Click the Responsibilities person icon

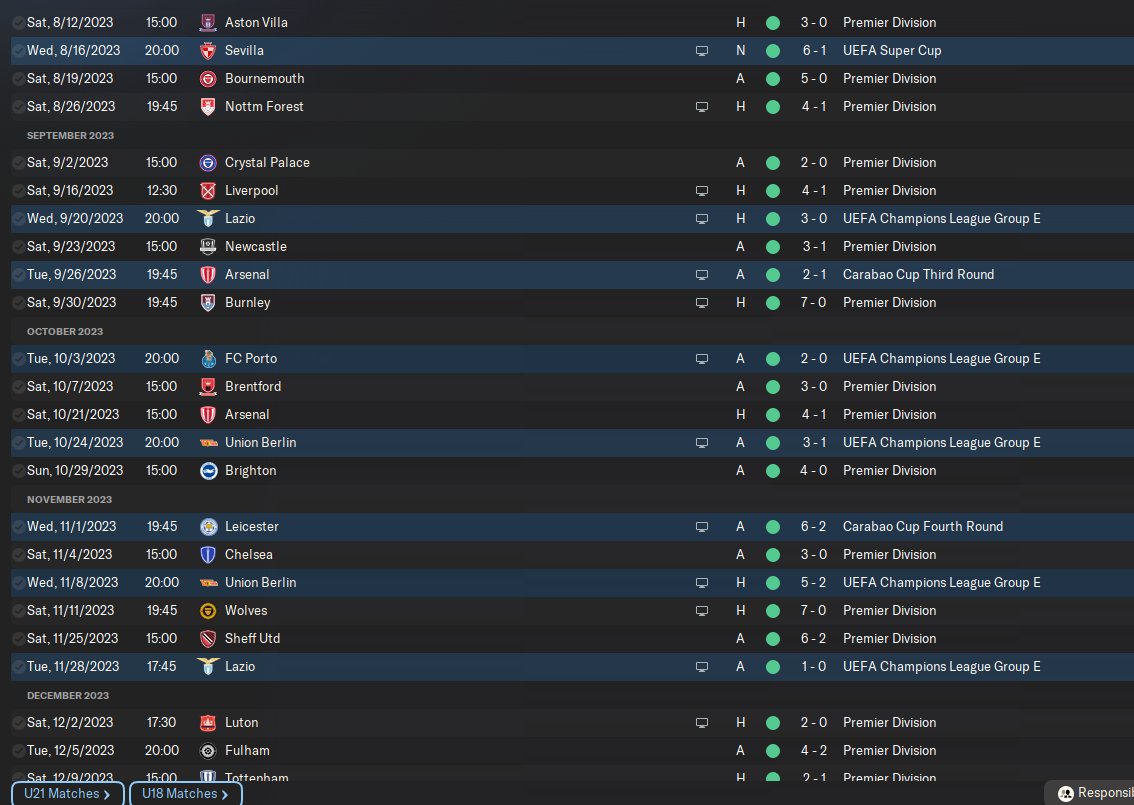[1066, 793]
